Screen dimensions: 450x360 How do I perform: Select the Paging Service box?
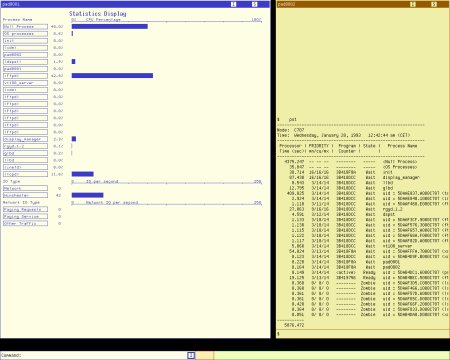click(25, 216)
